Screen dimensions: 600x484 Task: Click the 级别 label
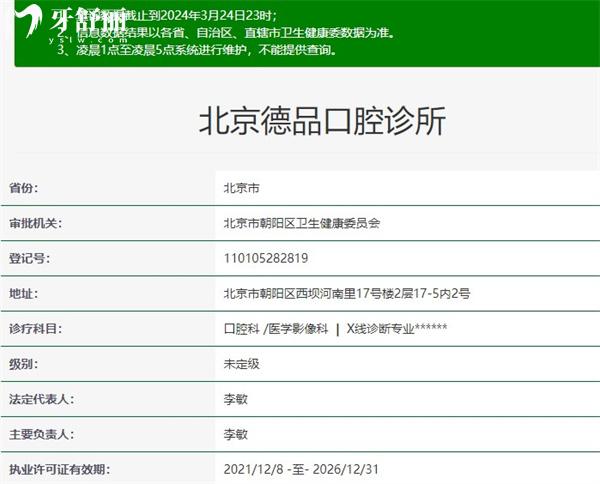click(23, 364)
